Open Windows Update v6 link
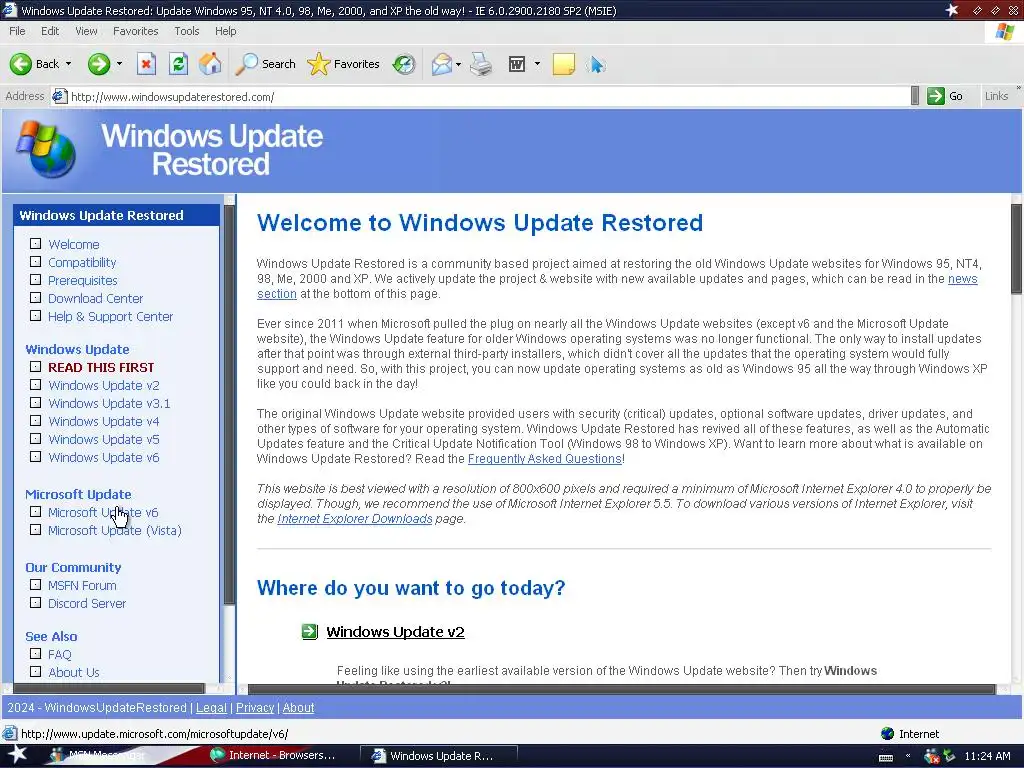 click(104, 457)
